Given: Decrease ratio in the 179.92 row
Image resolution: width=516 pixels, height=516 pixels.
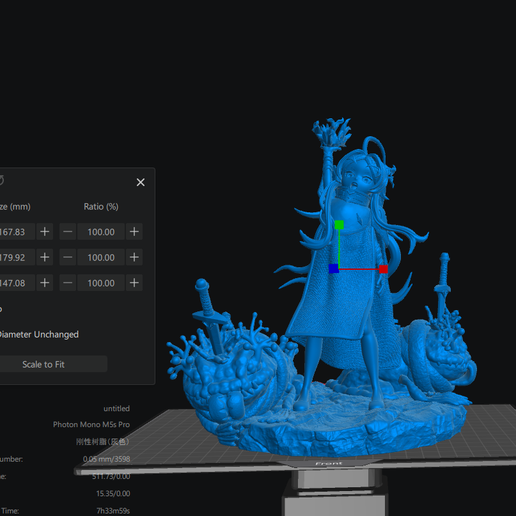Looking at the screenshot, I should (68, 257).
